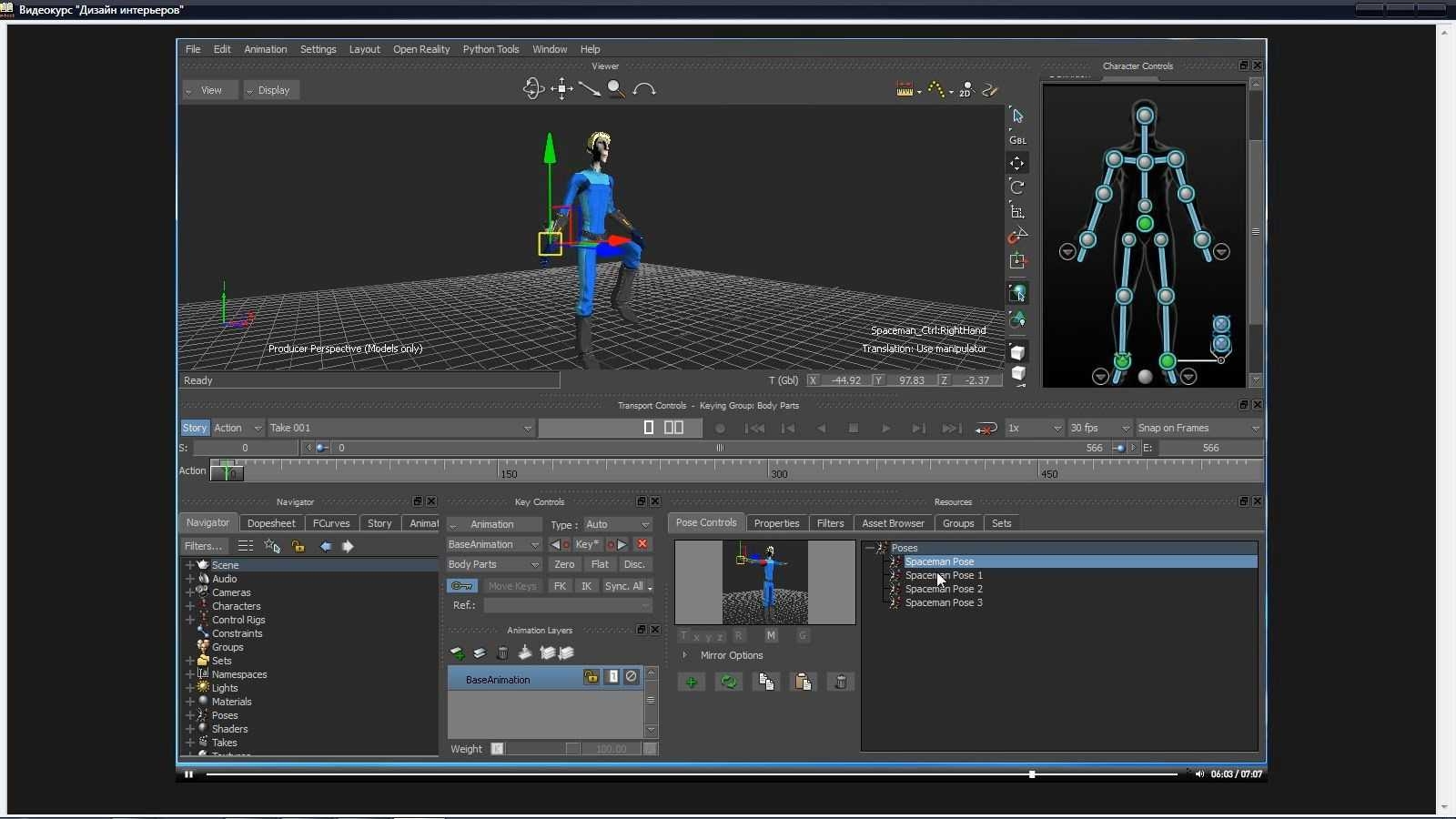Click the Zero button in Key Controls

(564, 564)
